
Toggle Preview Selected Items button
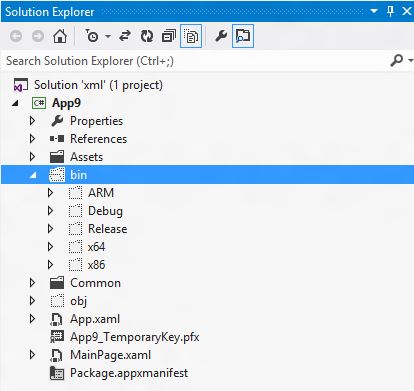(243, 36)
